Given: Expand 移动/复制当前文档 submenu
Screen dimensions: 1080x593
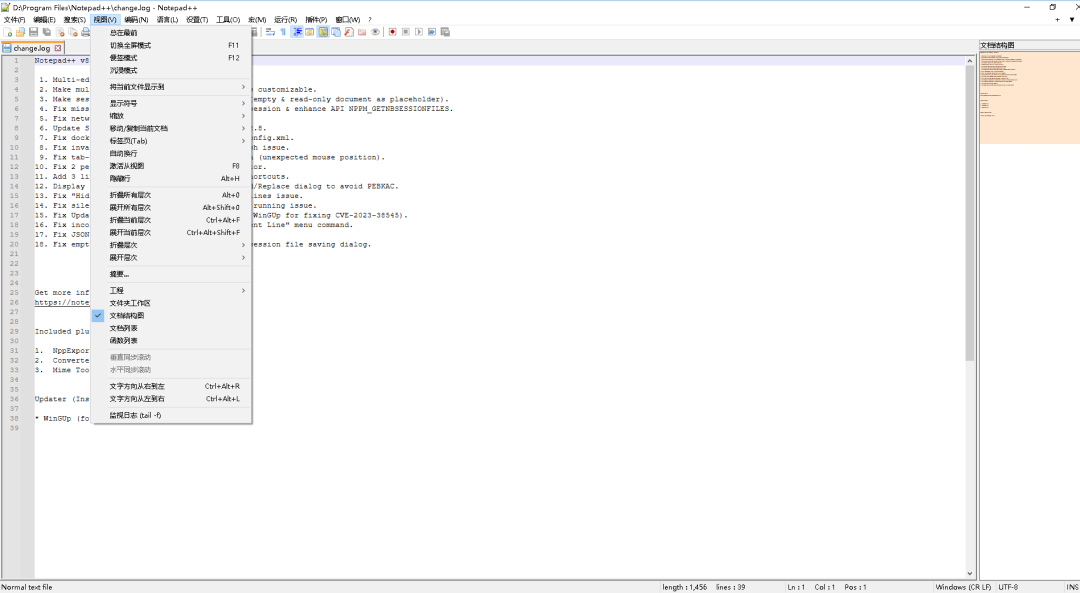Looking at the screenshot, I should pos(172,128).
